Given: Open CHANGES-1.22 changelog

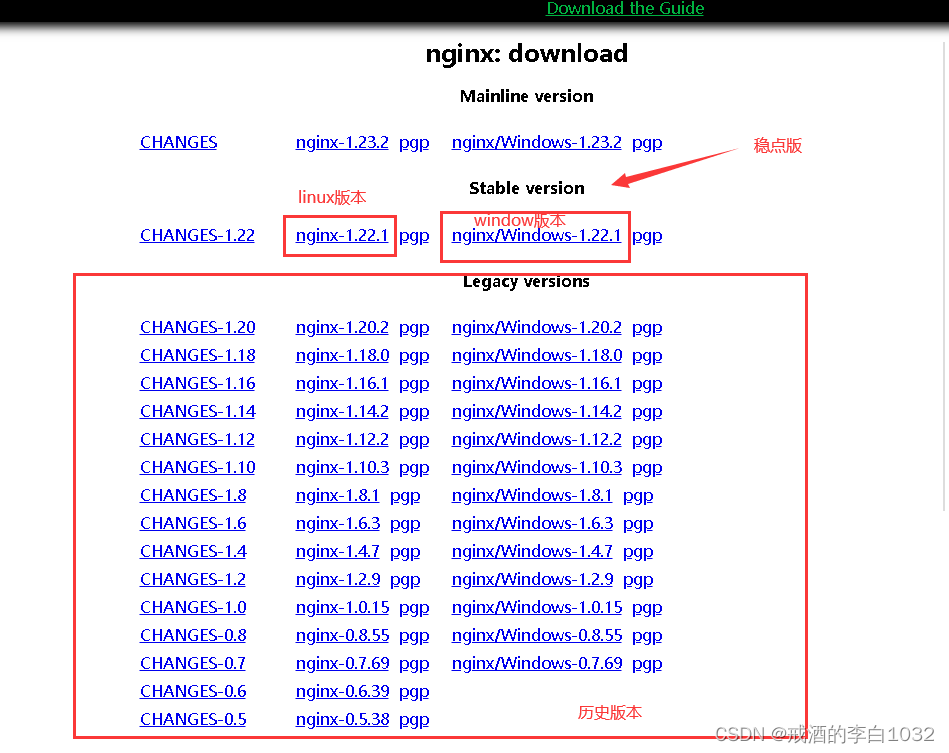Looking at the screenshot, I should 197,235.
